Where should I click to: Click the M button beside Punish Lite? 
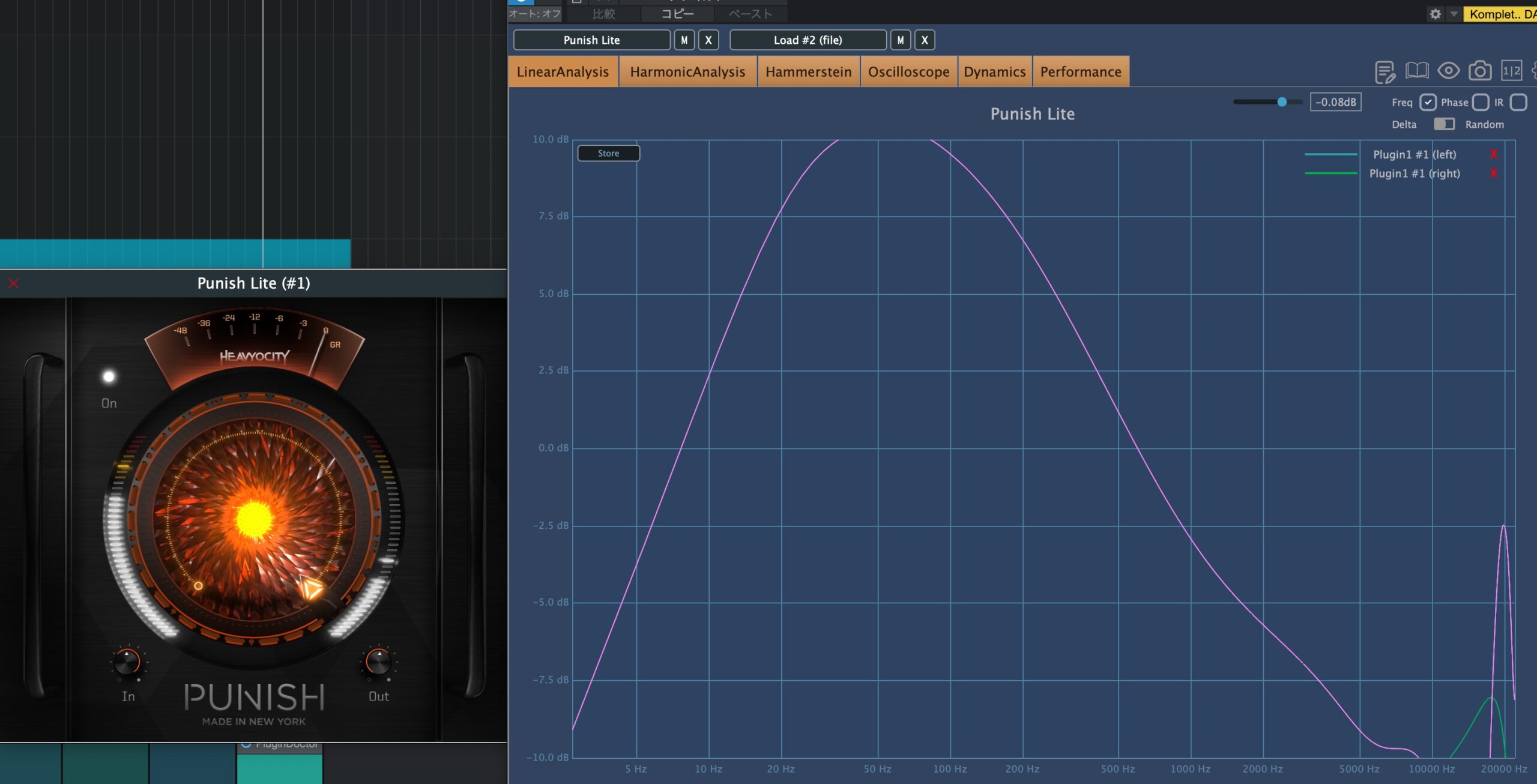point(684,40)
